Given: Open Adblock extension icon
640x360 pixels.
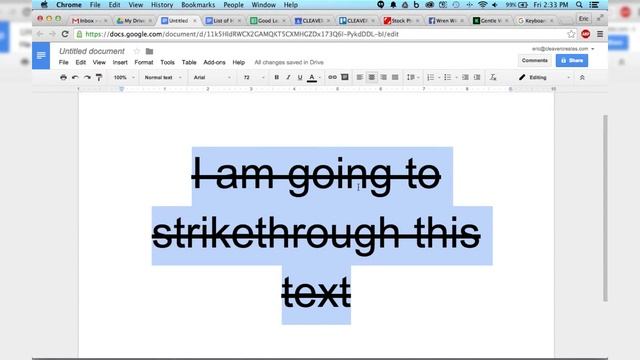Looking at the screenshot, I should tap(586, 34).
